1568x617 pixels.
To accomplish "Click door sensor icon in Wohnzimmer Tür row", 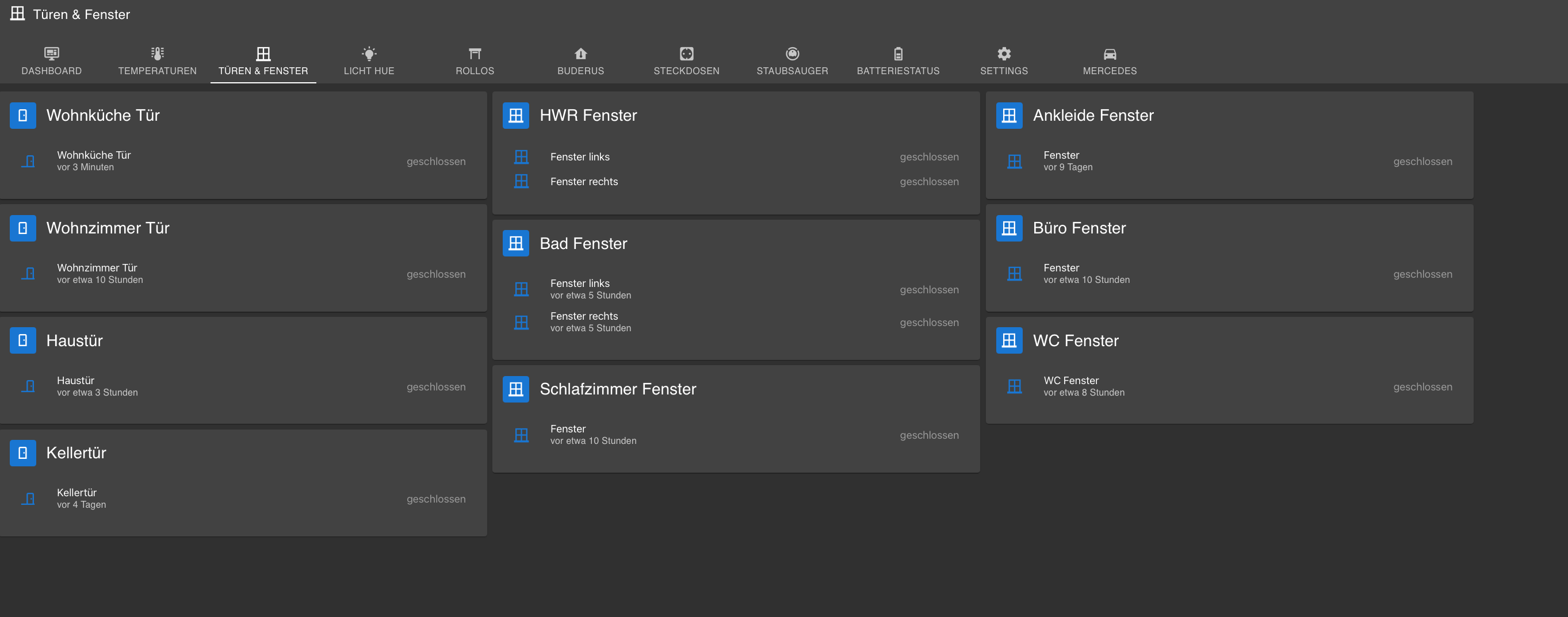I will [28, 274].
